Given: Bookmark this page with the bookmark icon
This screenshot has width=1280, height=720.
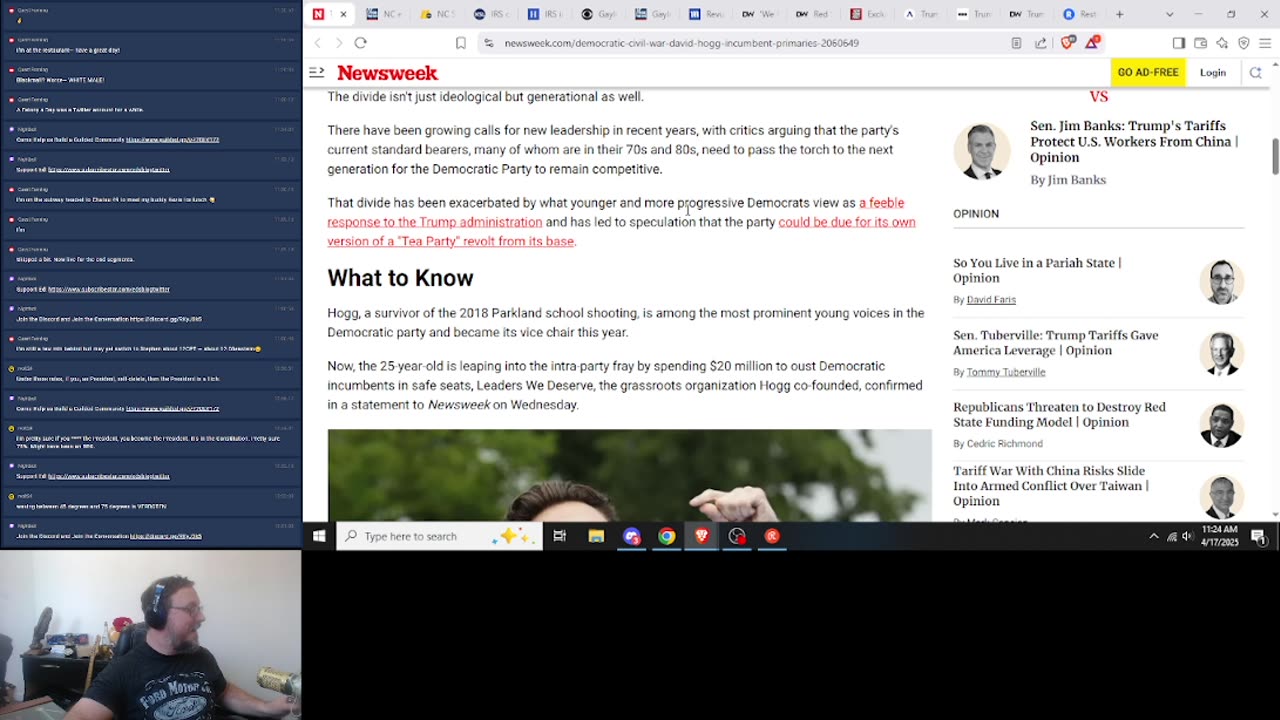Looking at the screenshot, I should pos(461,43).
